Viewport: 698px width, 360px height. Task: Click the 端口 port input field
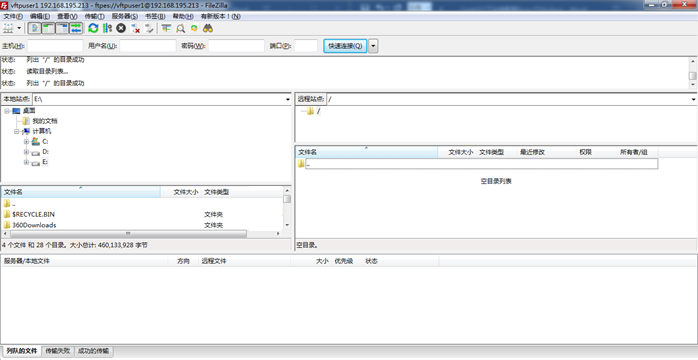(x=306, y=46)
